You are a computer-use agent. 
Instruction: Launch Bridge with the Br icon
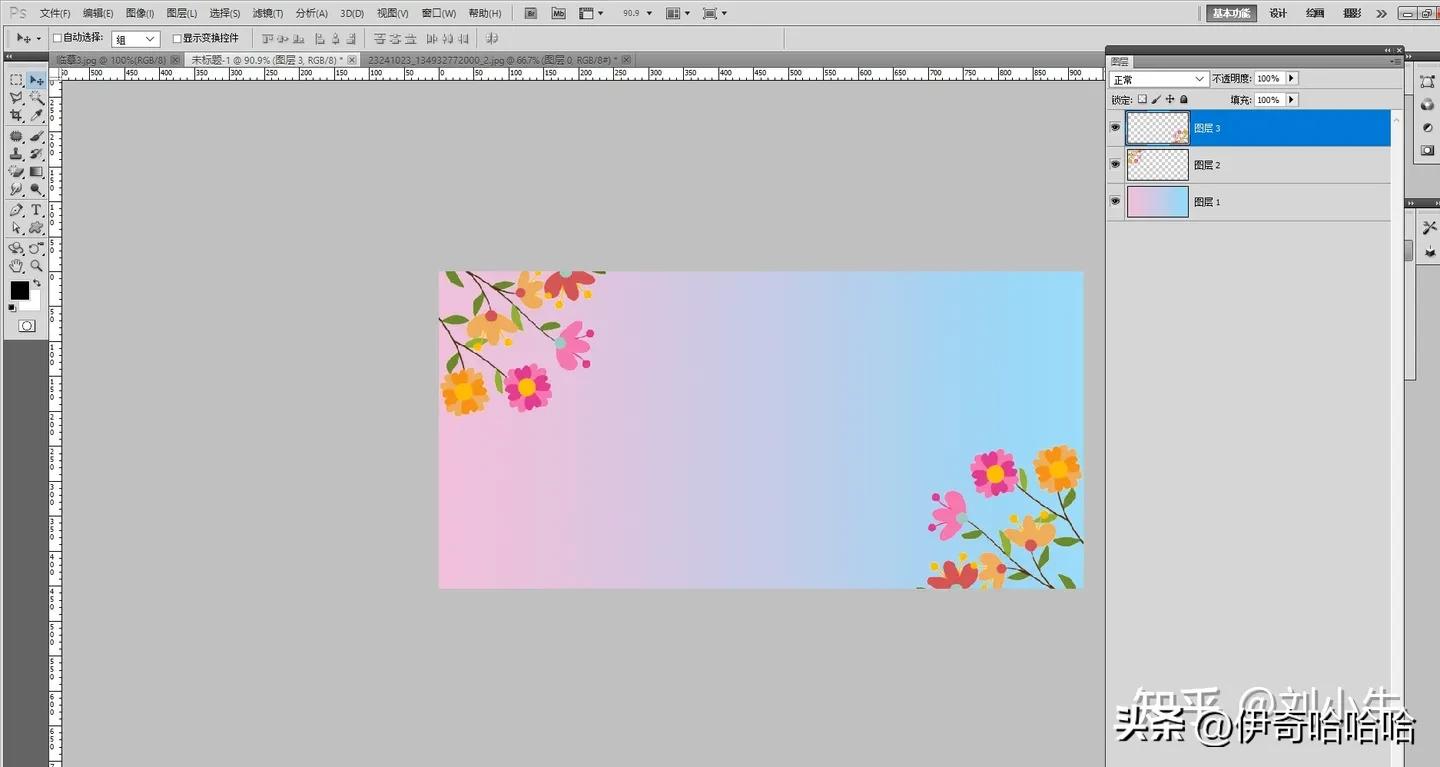pyautogui.click(x=531, y=14)
